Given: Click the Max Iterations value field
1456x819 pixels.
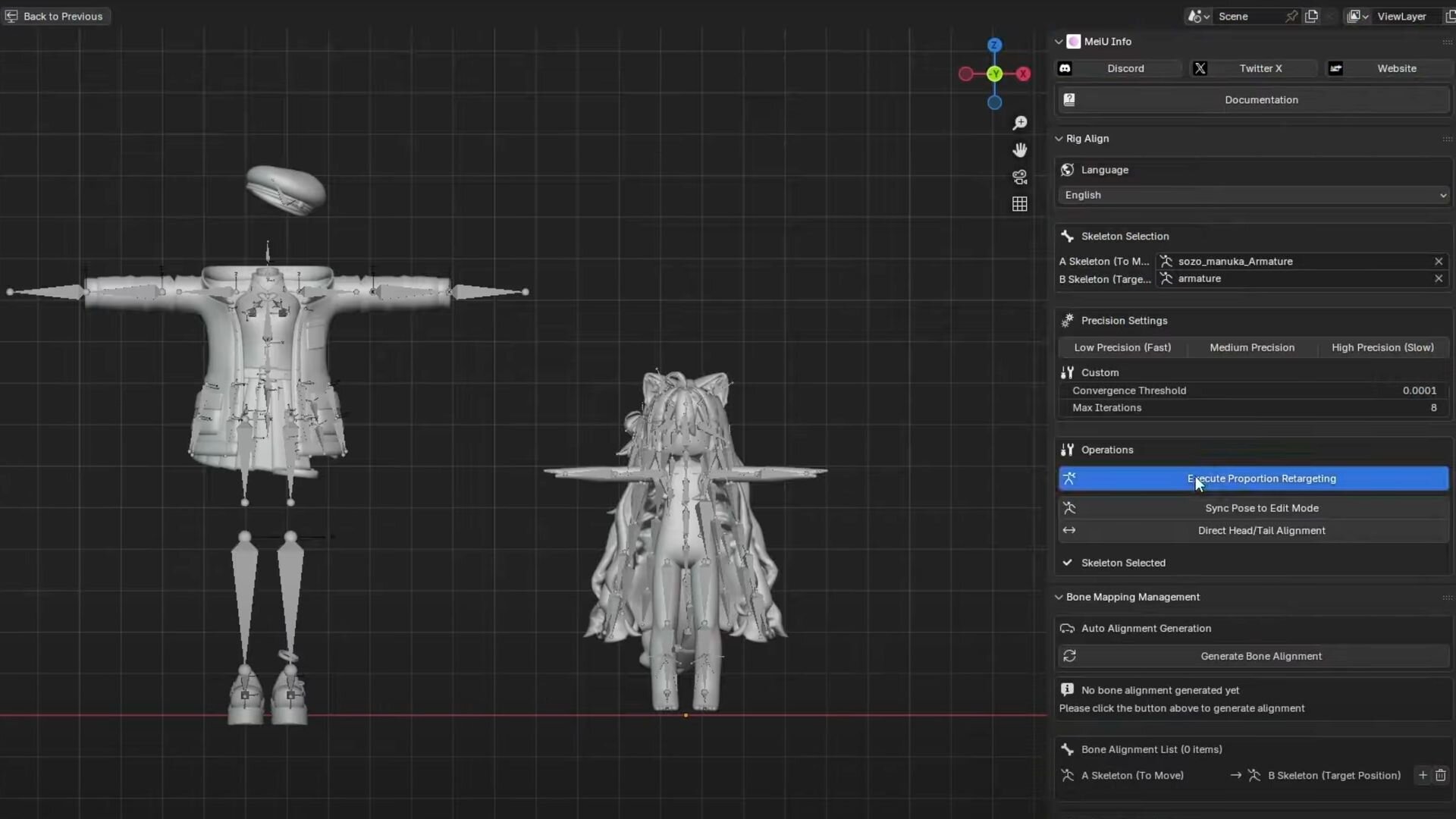Looking at the screenshot, I should tap(1254, 408).
